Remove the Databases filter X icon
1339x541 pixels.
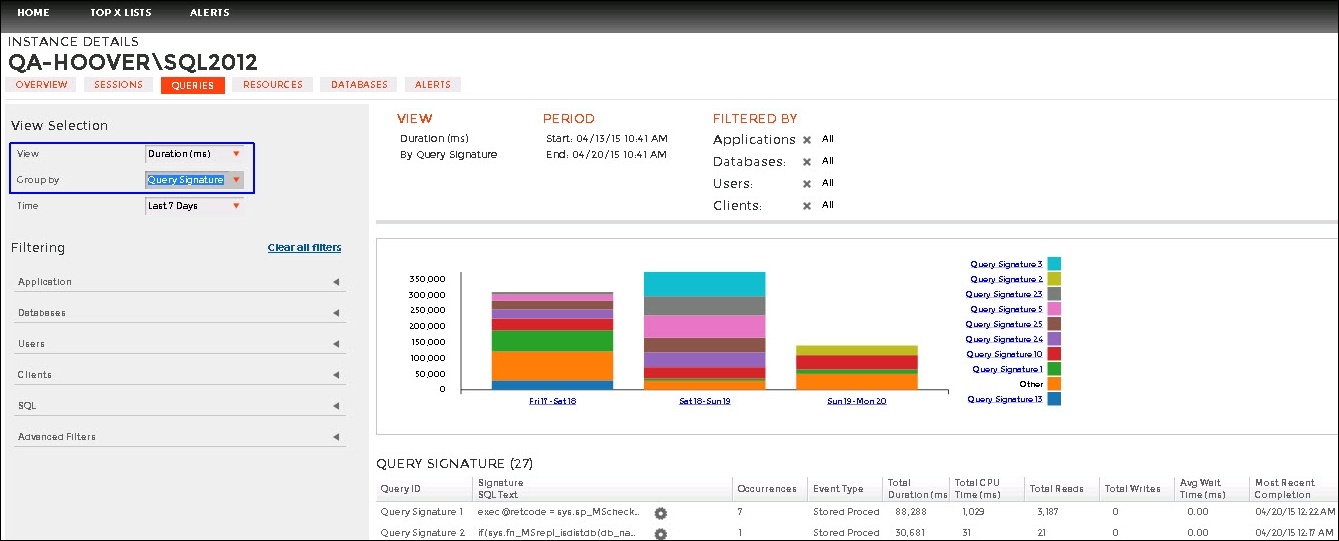[807, 161]
